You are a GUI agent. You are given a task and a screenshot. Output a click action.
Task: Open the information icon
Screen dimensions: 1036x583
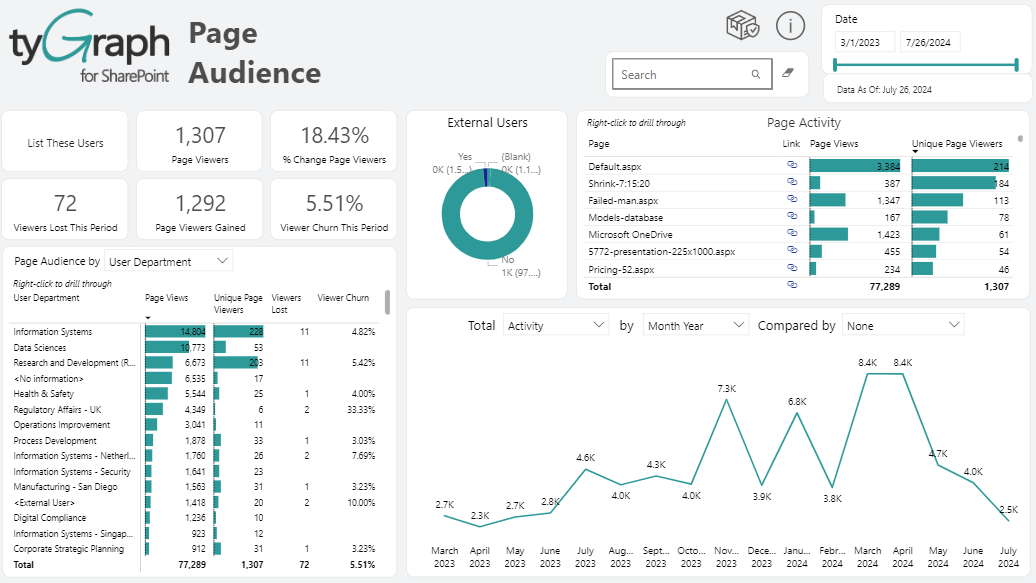tap(790, 27)
